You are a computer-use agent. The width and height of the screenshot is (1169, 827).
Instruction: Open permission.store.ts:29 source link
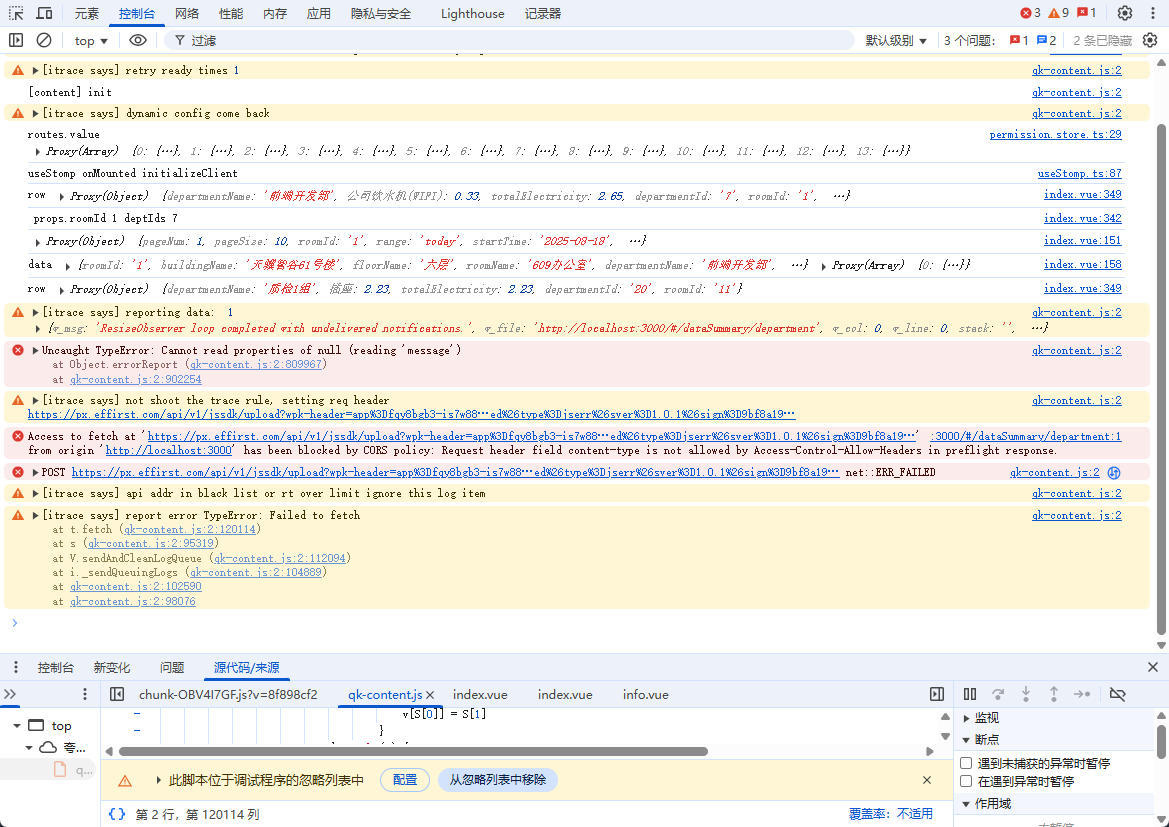pos(1056,134)
